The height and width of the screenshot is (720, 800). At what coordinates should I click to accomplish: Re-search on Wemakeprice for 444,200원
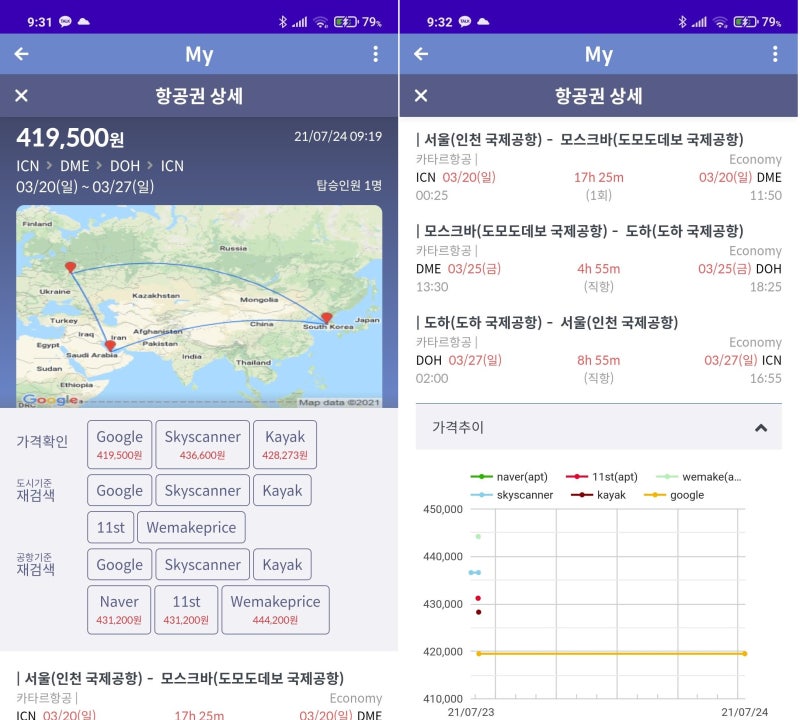(x=276, y=609)
